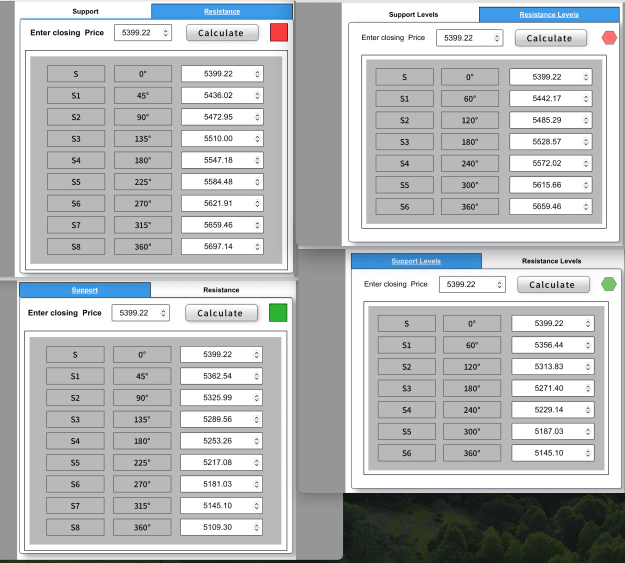Screen dimensions: 625x563
Task: Select highlighted Support Levels tab
Action: [416, 261]
